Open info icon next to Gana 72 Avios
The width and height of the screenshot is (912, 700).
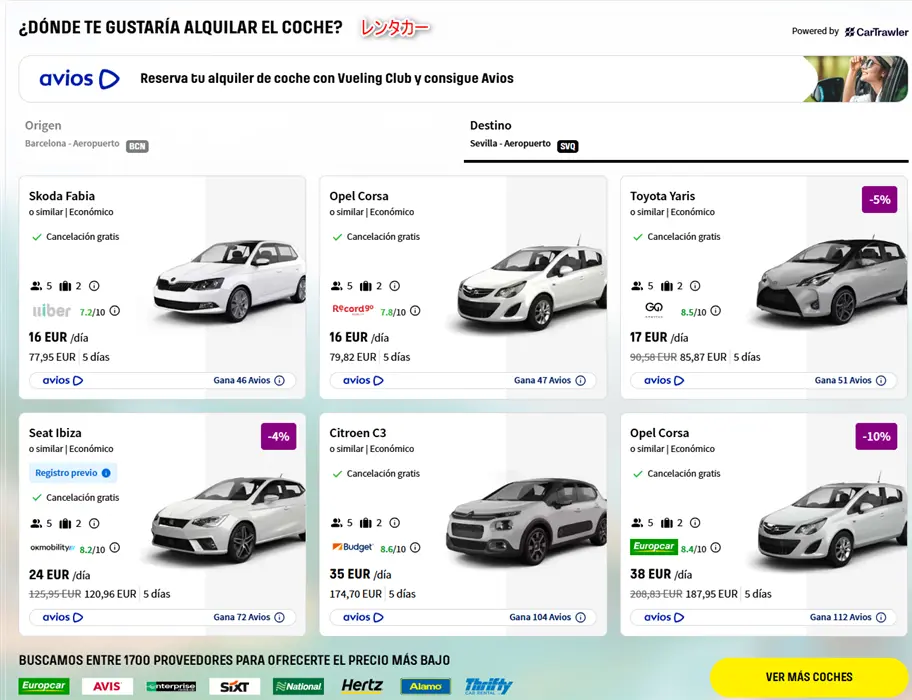pos(279,617)
